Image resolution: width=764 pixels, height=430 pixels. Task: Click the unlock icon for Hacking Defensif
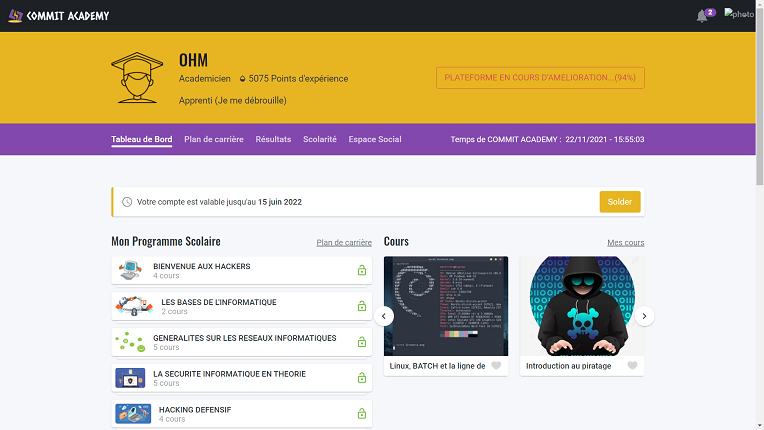point(361,414)
